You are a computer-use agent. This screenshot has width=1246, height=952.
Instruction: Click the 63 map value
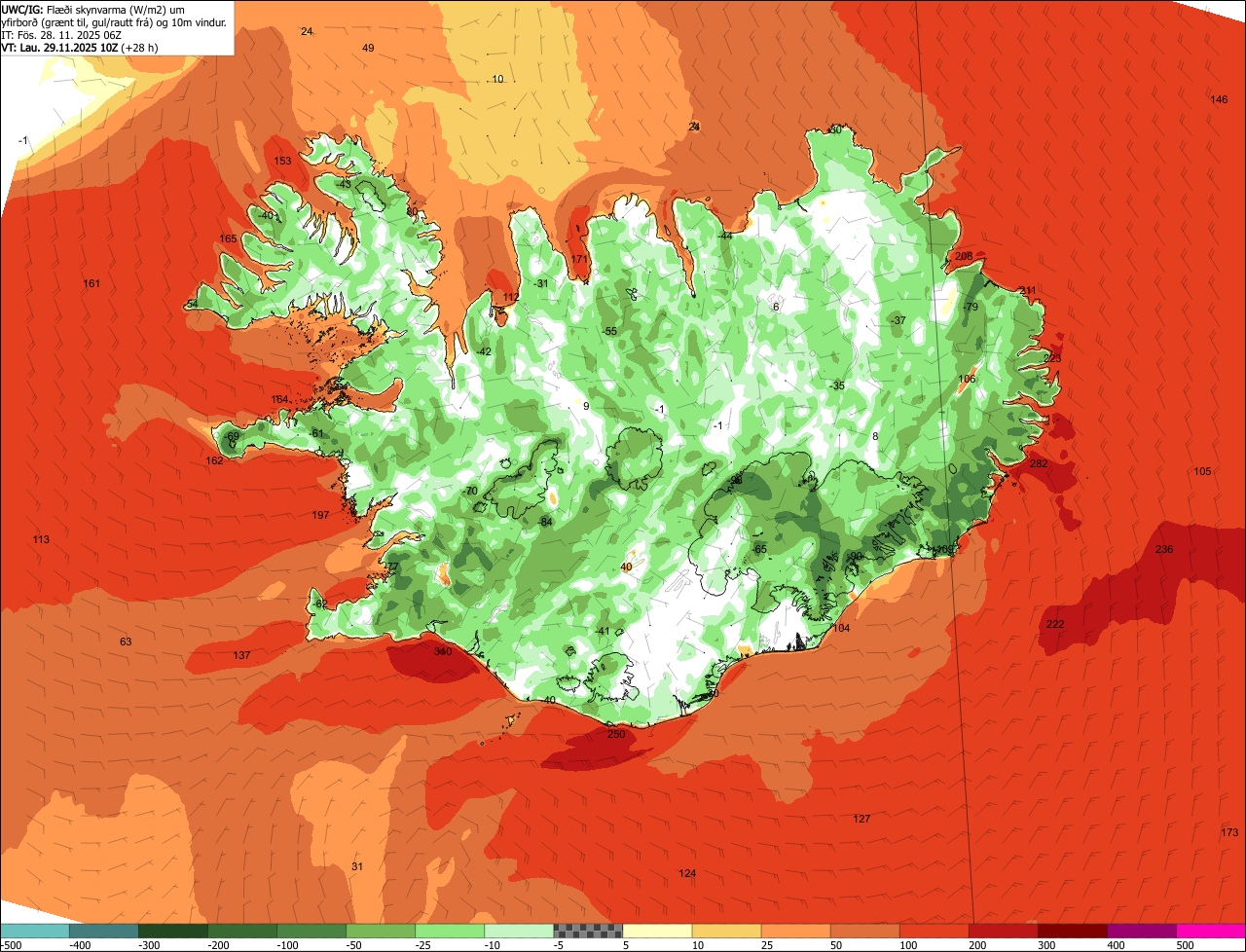pyautogui.click(x=126, y=641)
